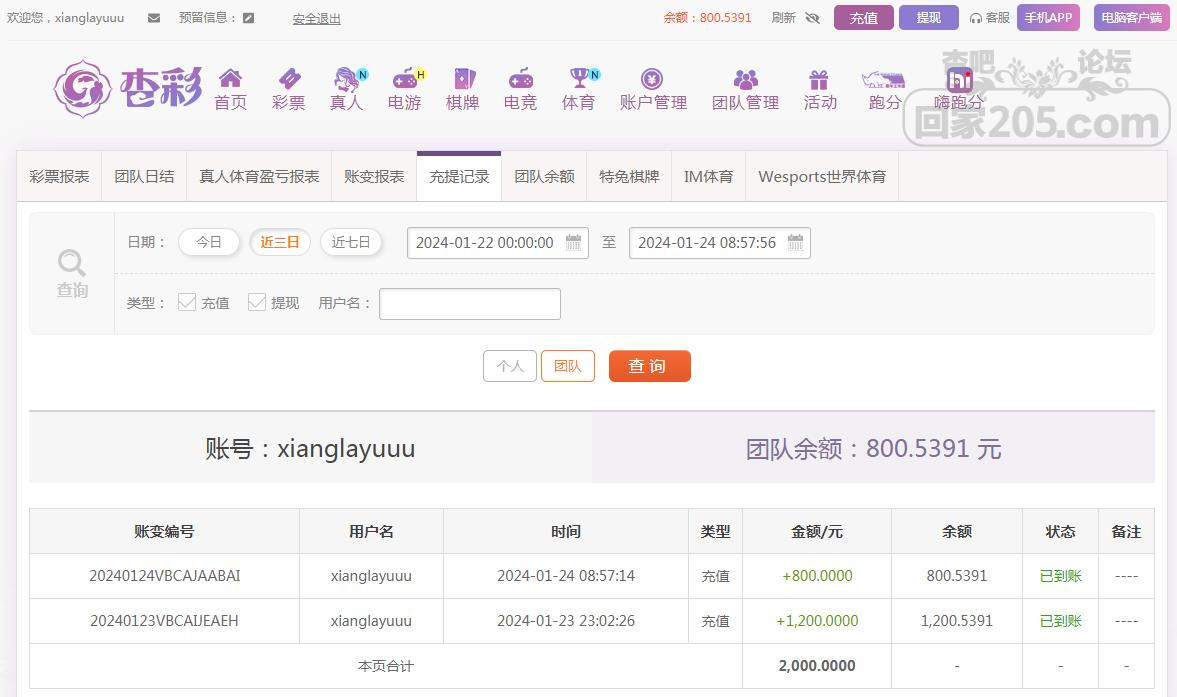The width and height of the screenshot is (1177, 697).
Task: Switch to the 团队余额 tab
Action: 544,176
